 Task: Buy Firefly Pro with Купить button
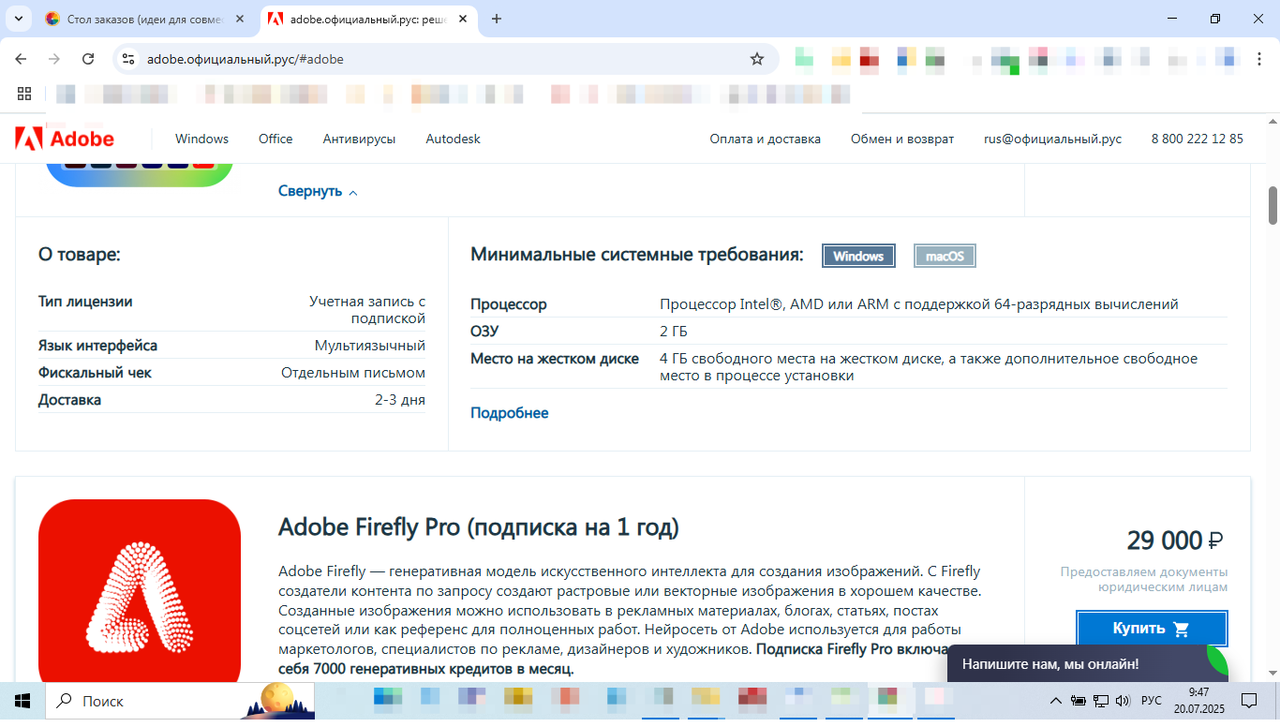1152,629
